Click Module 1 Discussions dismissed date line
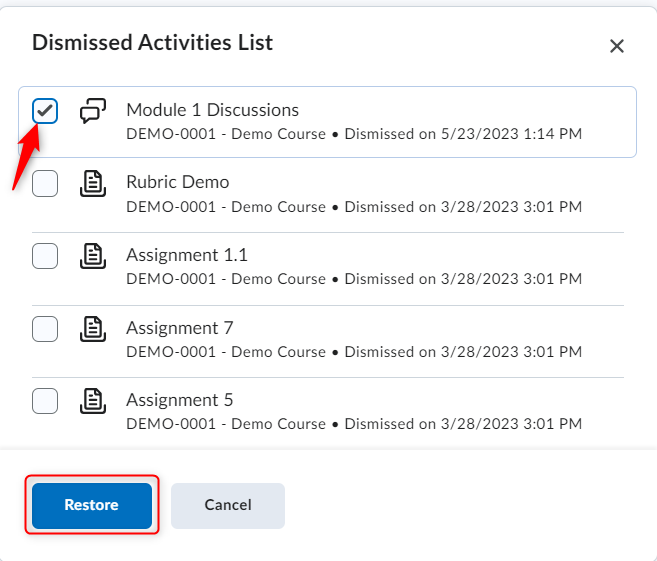Screen dimensions: 657x561 354,134
